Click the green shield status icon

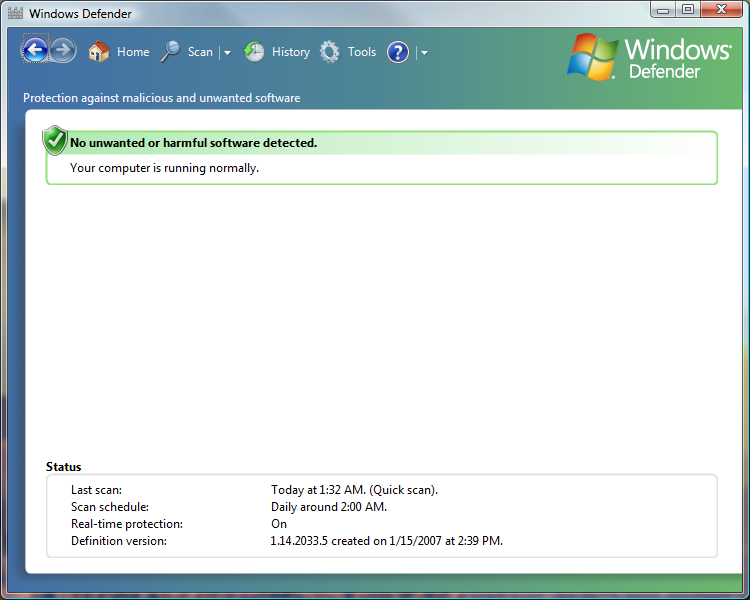(55, 141)
